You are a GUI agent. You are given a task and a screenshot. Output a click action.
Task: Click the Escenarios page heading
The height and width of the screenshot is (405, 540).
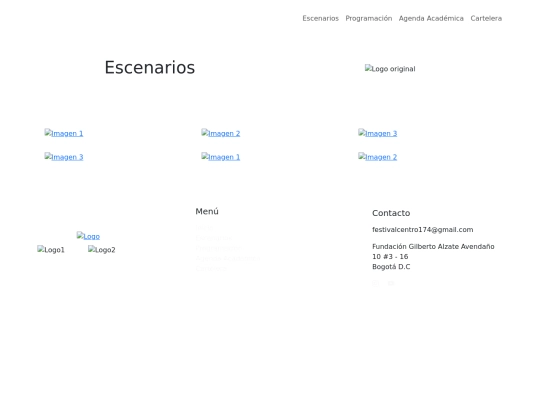[x=150, y=67]
